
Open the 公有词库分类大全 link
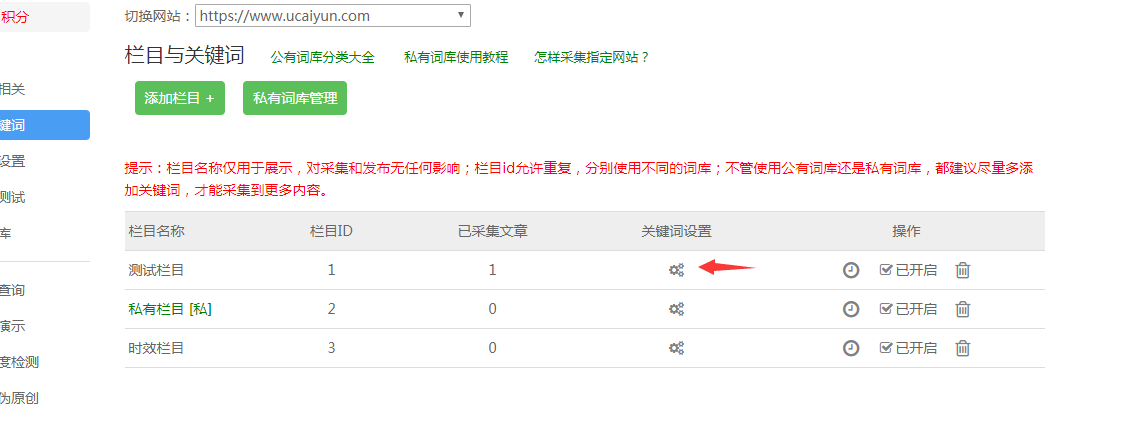click(x=323, y=57)
